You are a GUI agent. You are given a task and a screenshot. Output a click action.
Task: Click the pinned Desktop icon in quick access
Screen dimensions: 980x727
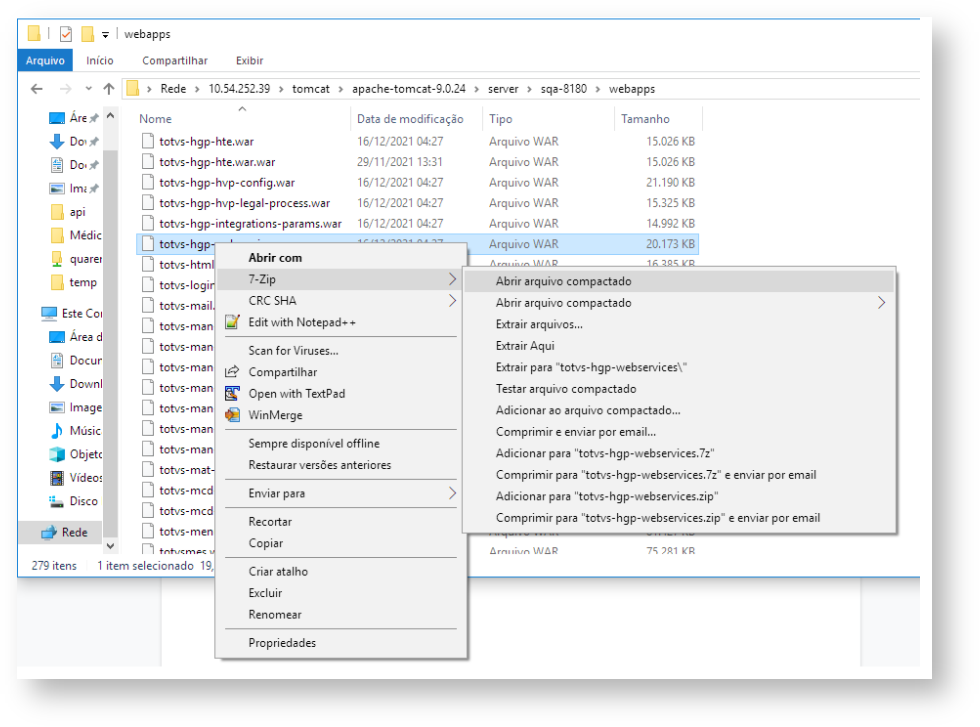click(57, 118)
